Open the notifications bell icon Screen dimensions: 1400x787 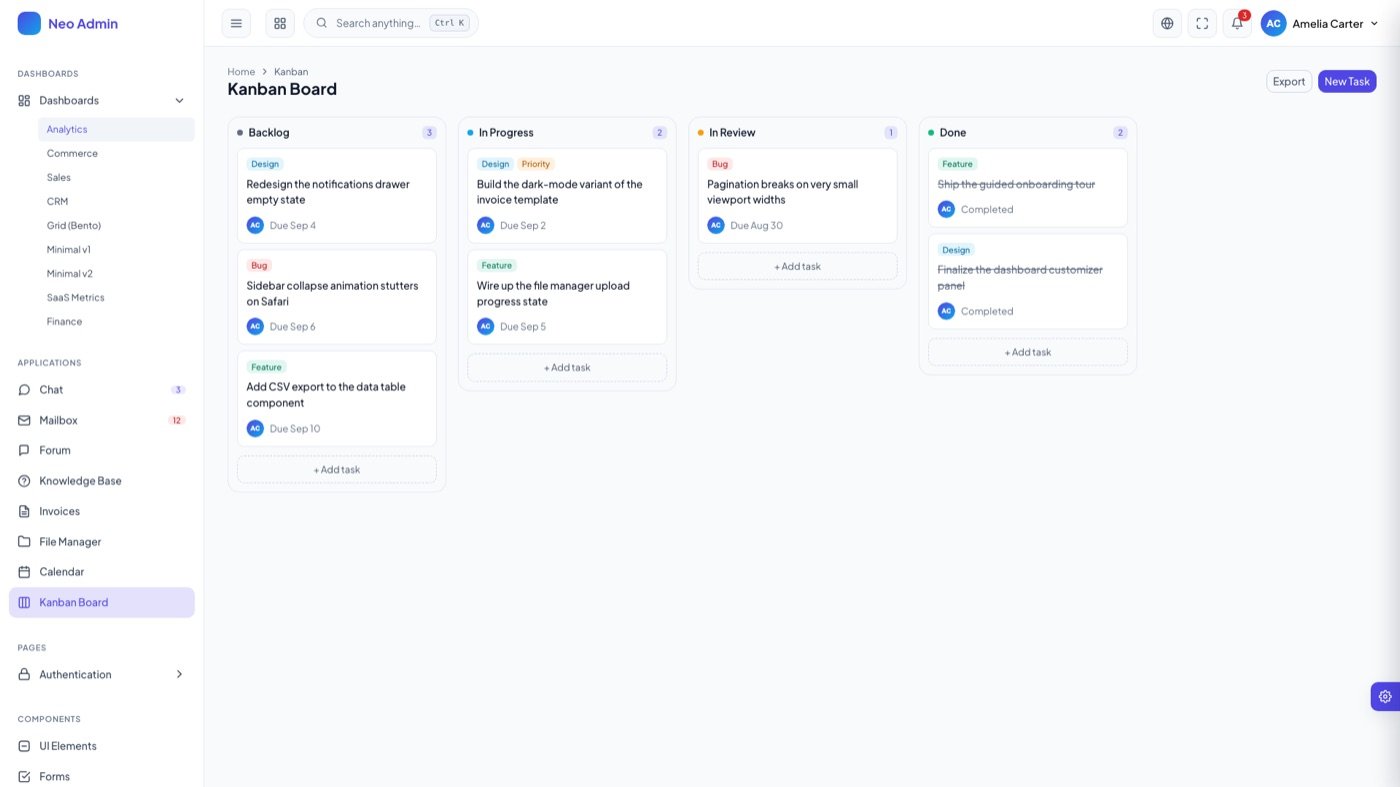[x=1237, y=23]
